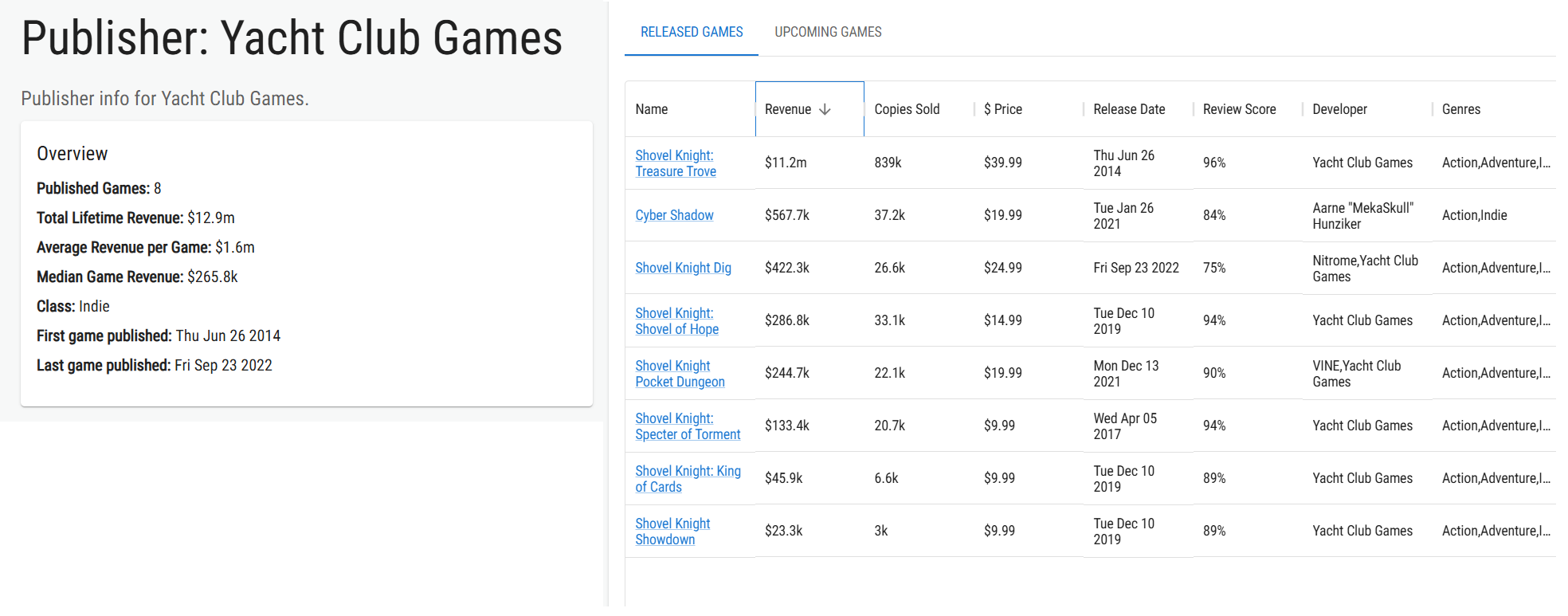Click the 22.1k copies sold cell
1568x616 pixels.
(919, 373)
